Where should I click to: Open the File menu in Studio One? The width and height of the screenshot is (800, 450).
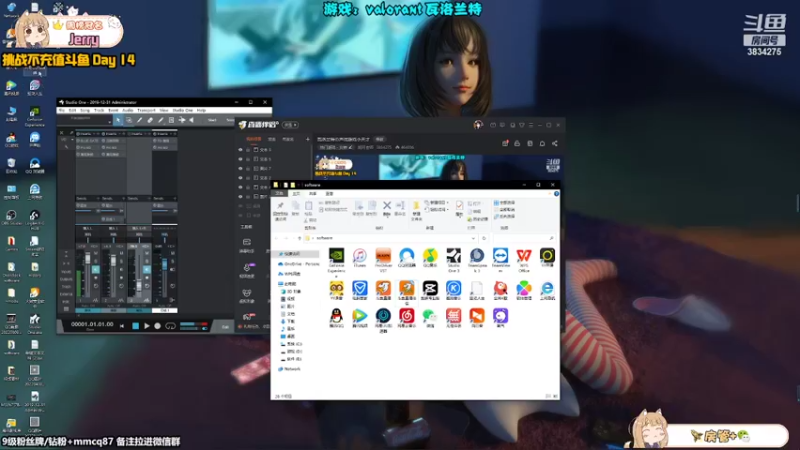(x=62, y=110)
